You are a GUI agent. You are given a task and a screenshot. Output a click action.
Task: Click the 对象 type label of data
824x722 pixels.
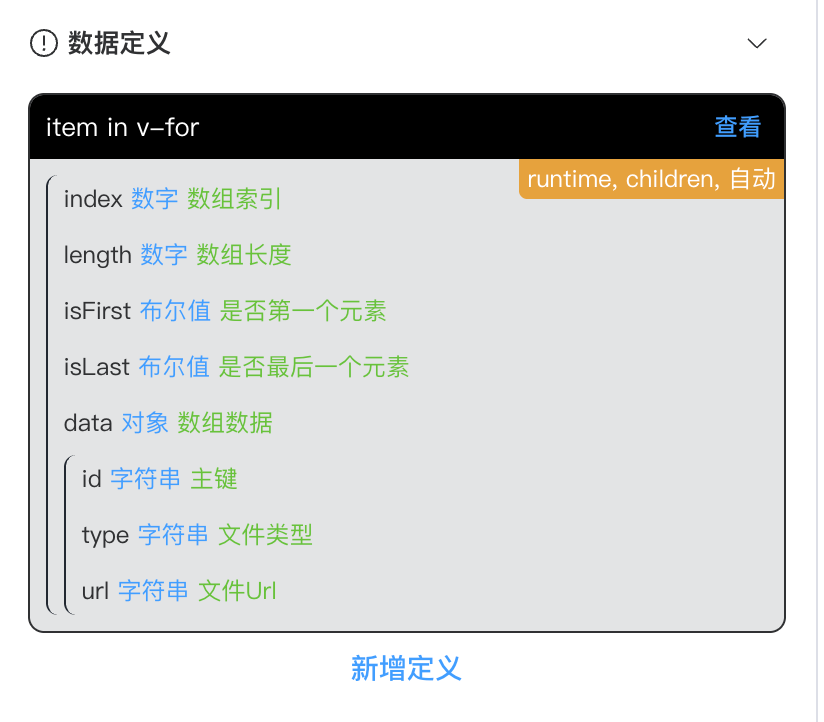[x=145, y=423]
